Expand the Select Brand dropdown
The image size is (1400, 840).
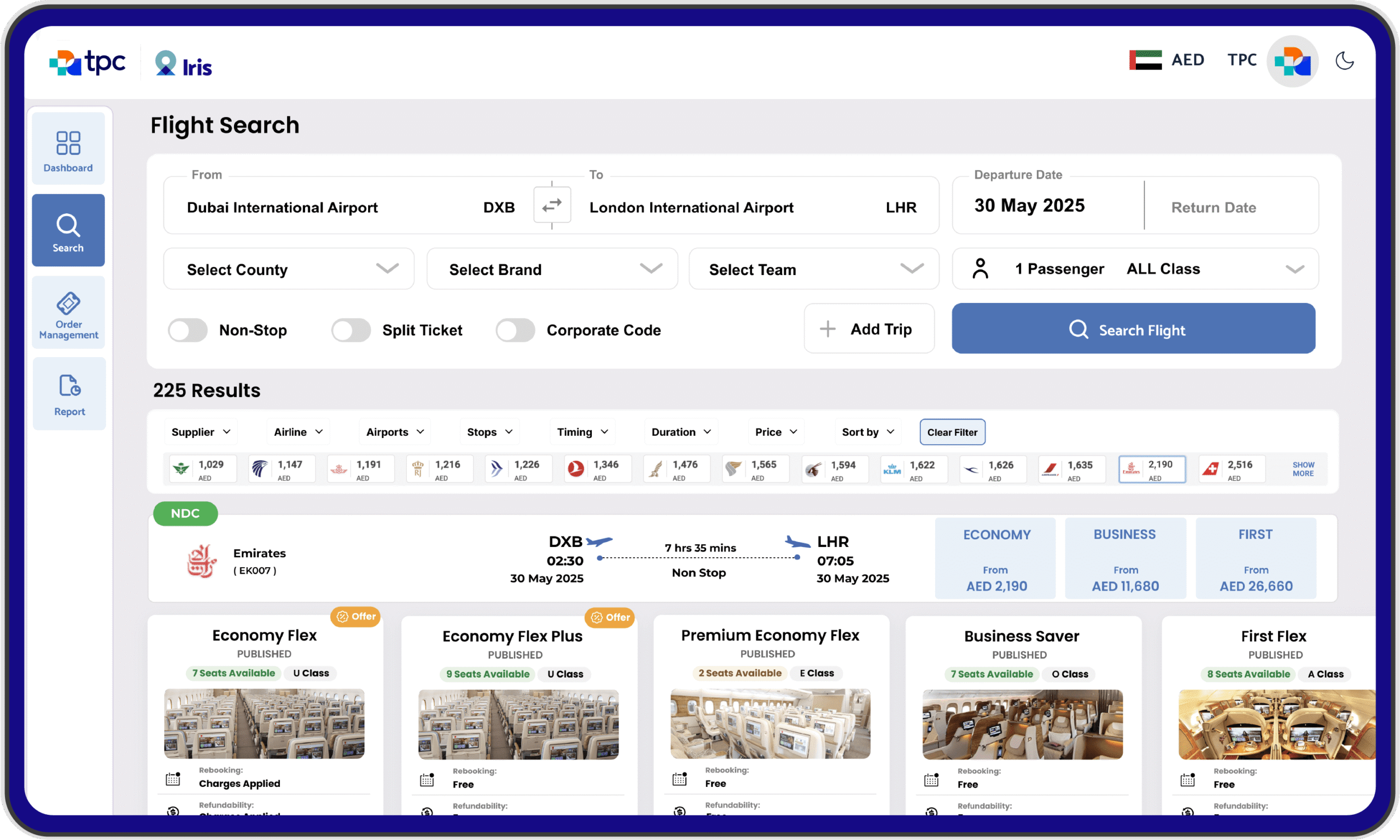click(x=552, y=269)
